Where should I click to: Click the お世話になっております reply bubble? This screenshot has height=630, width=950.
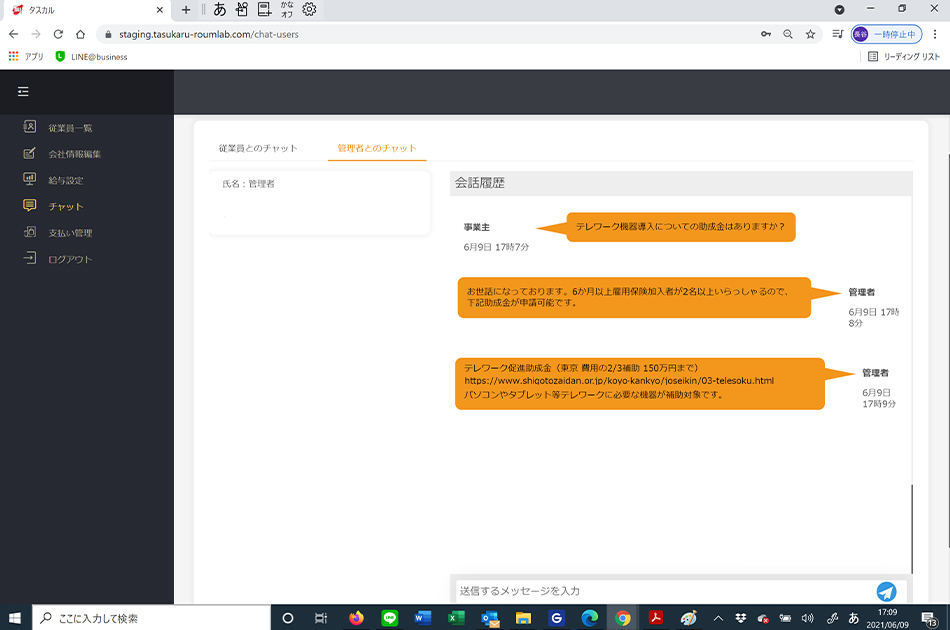pyautogui.click(x=634, y=297)
